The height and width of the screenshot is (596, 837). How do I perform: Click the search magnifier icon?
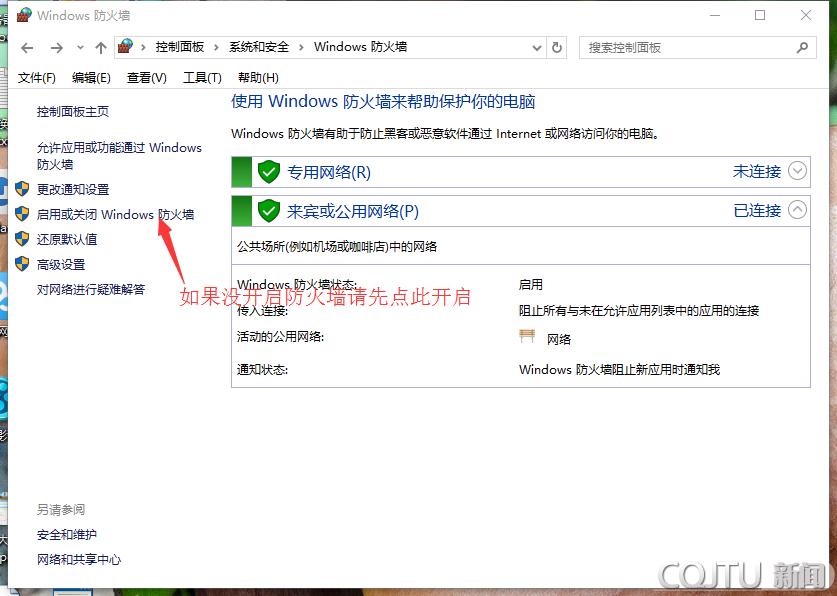tap(802, 47)
